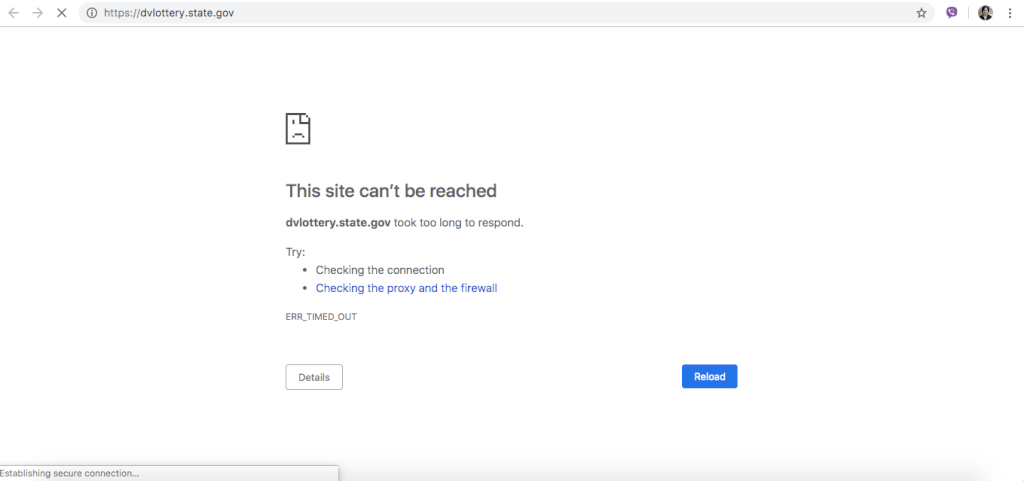Click the sad page error icon
Image resolution: width=1024 pixels, height=481 pixels.
point(298,128)
